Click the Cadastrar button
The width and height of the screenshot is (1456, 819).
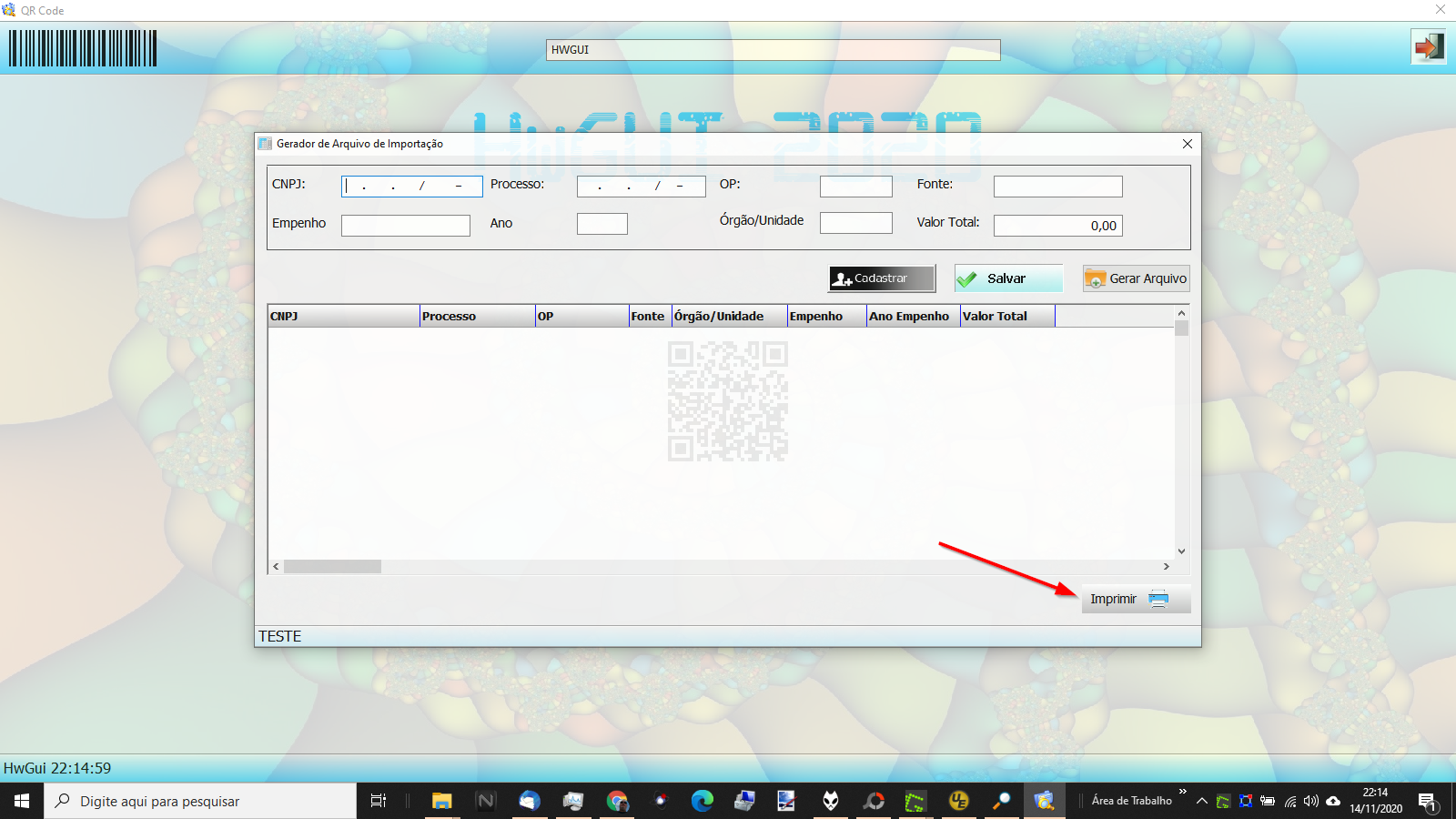pos(882,278)
